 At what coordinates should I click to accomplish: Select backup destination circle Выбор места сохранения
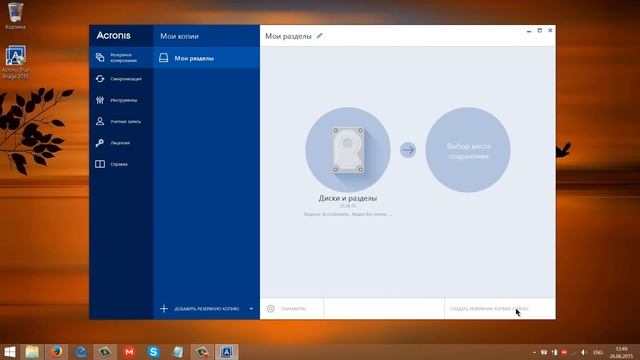pyautogui.click(x=468, y=150)
